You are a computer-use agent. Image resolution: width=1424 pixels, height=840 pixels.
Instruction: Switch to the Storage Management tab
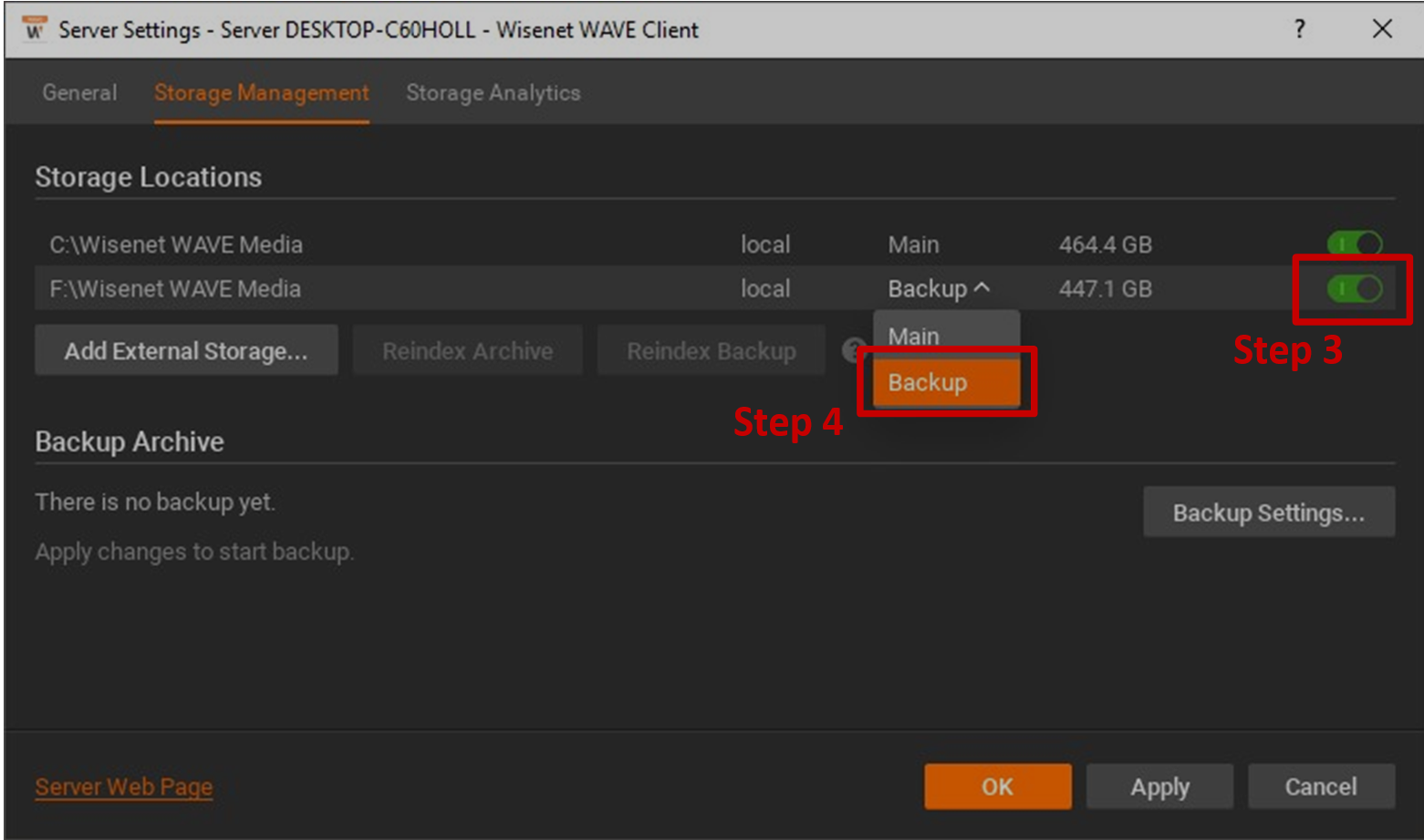[x=262, y=93]
